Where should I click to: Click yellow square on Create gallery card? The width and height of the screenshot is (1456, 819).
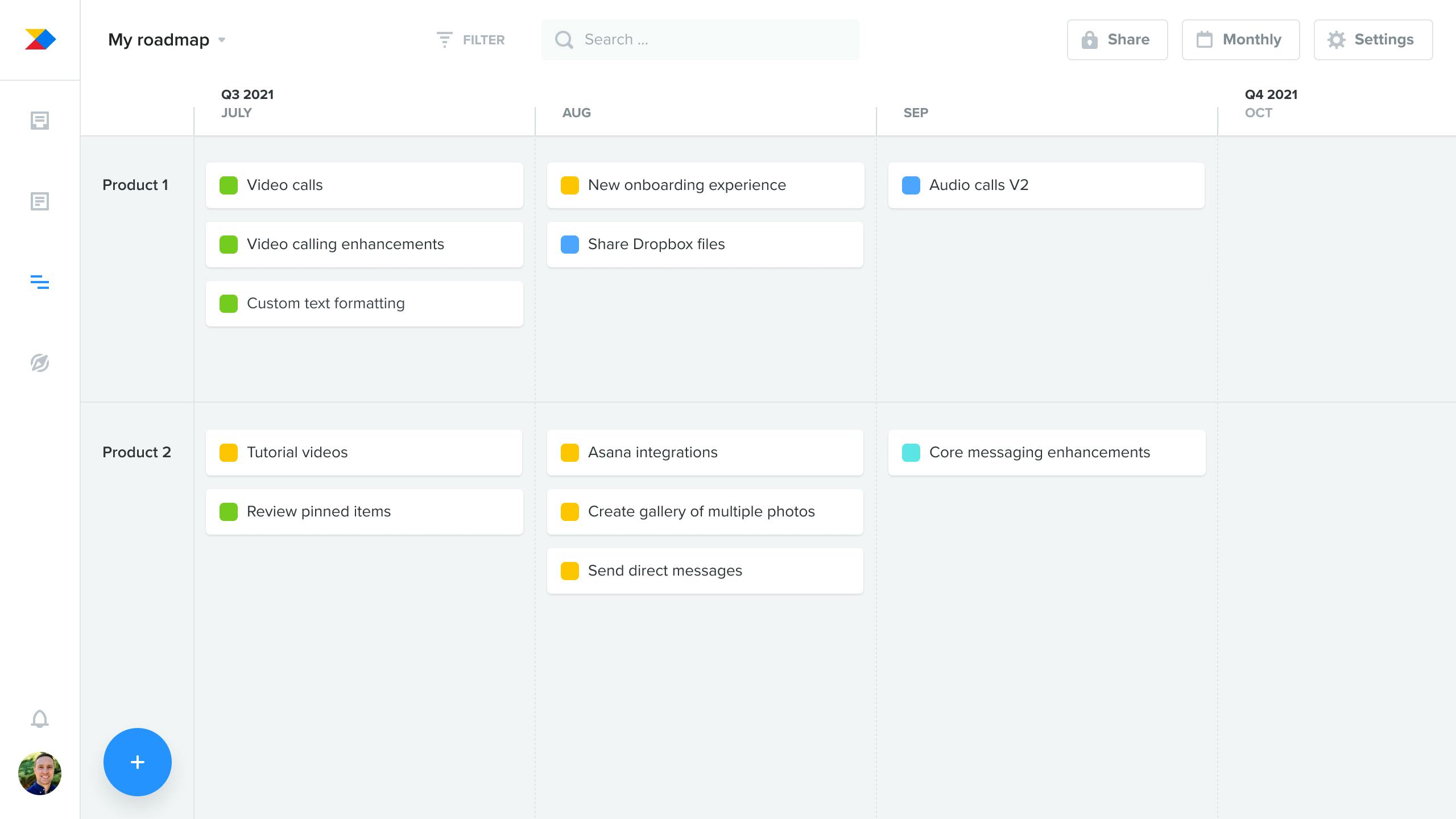[x=570, y=512]
